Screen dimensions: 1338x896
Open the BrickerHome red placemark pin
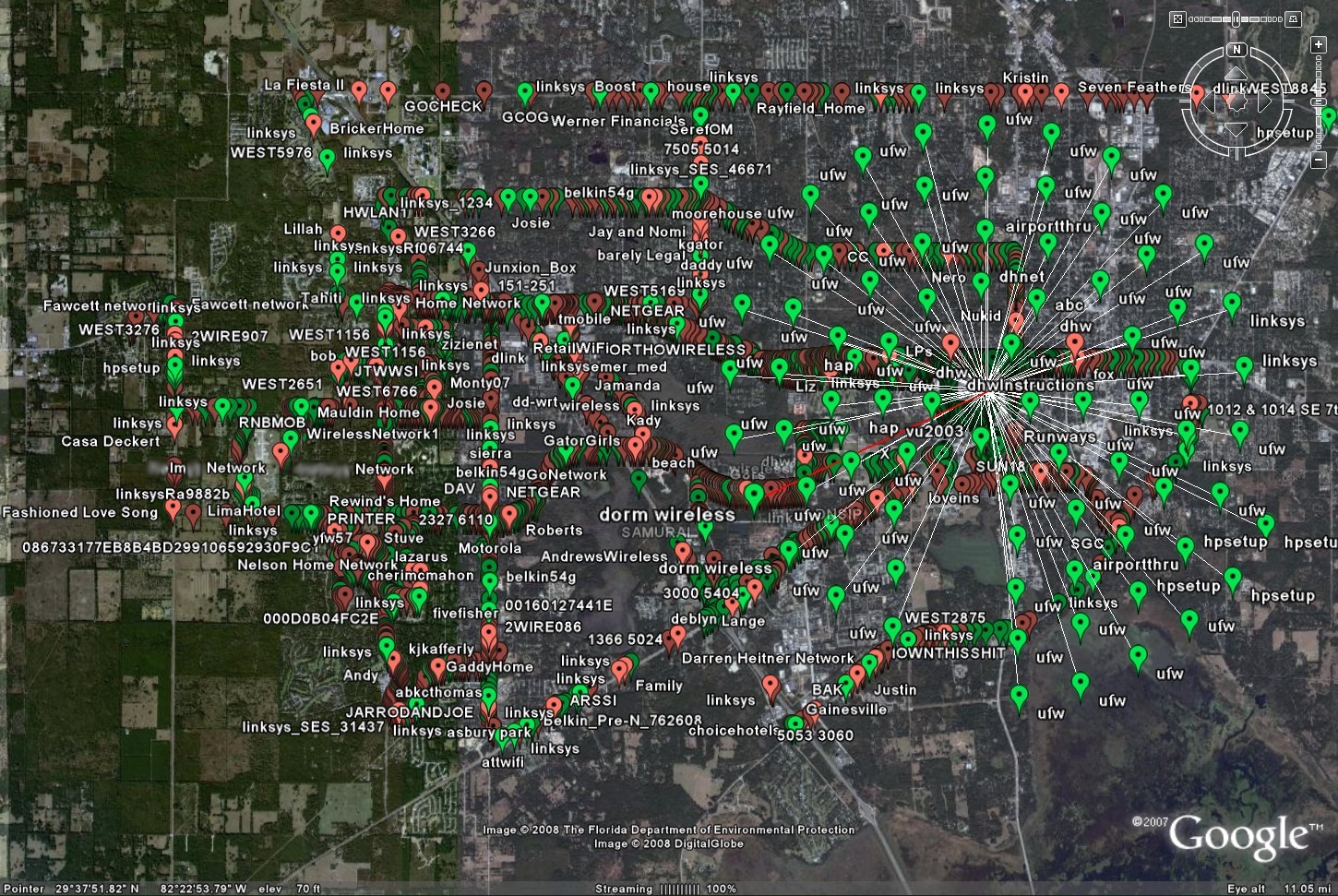coord(314,124)
